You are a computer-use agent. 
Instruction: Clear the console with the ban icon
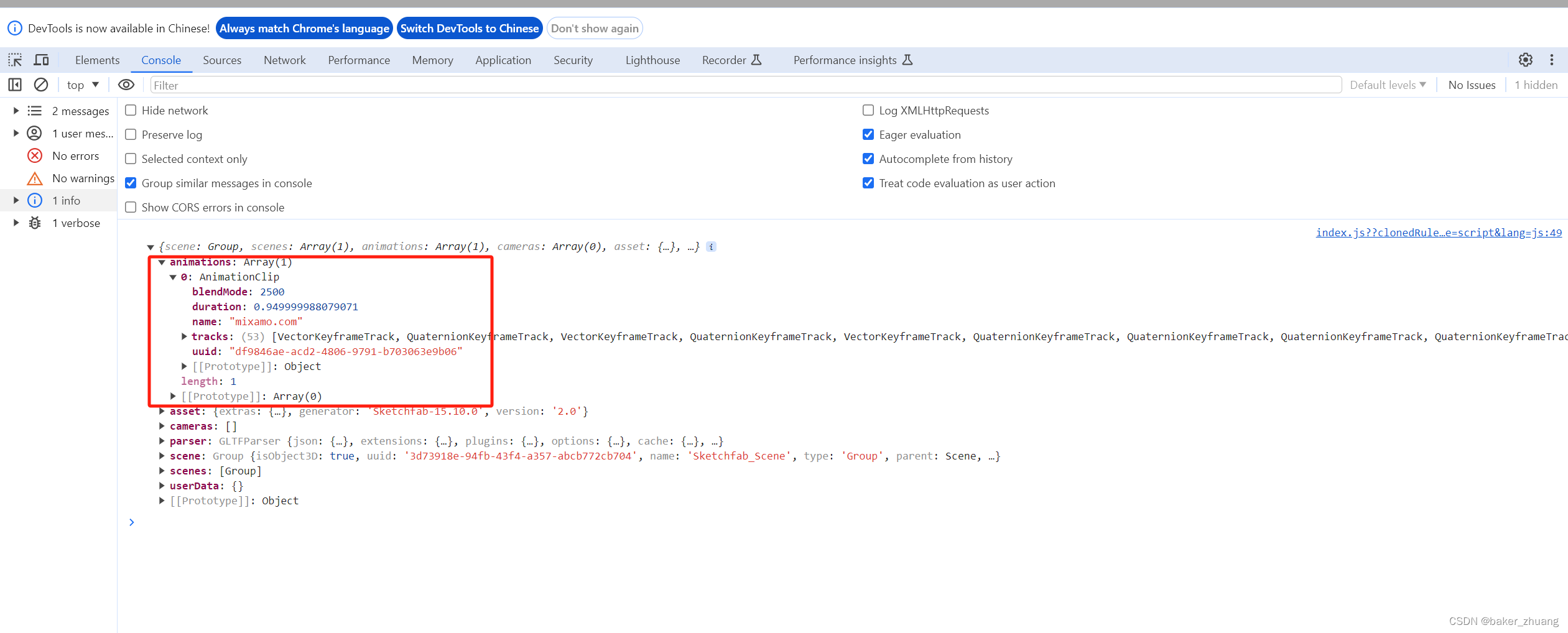(41, 85)
